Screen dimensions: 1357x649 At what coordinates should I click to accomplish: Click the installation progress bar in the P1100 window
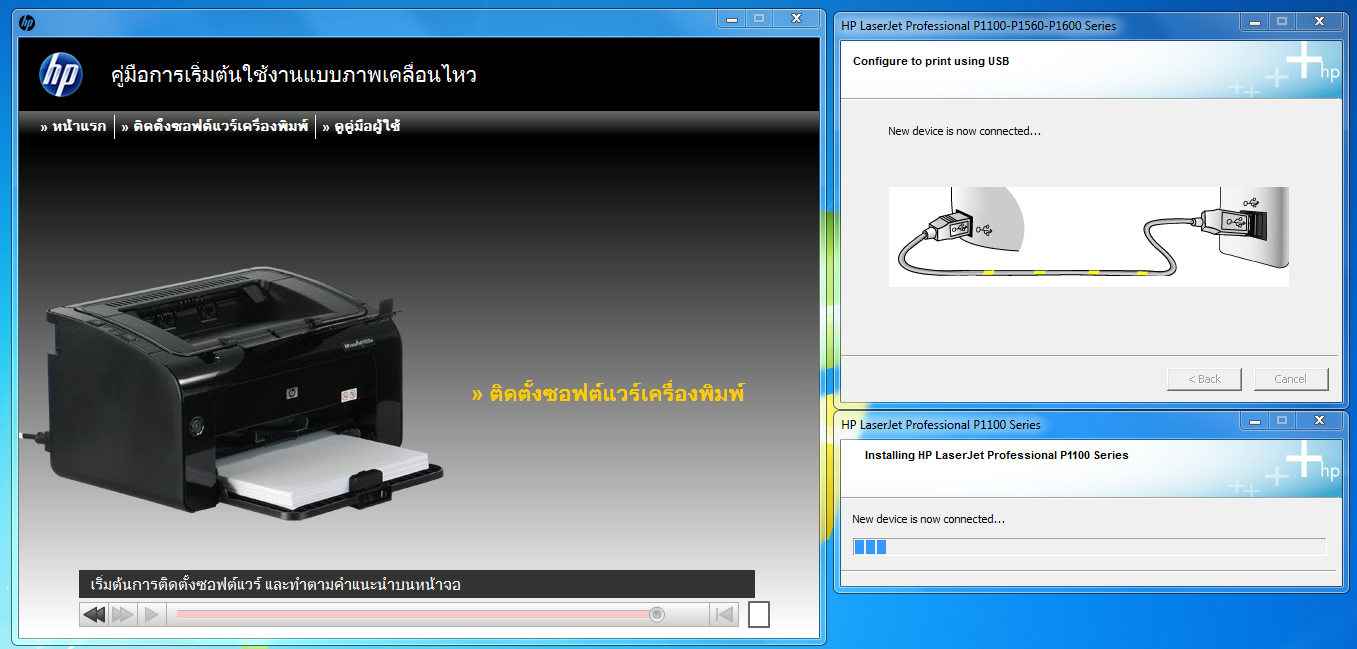[x=1089, y=547]
